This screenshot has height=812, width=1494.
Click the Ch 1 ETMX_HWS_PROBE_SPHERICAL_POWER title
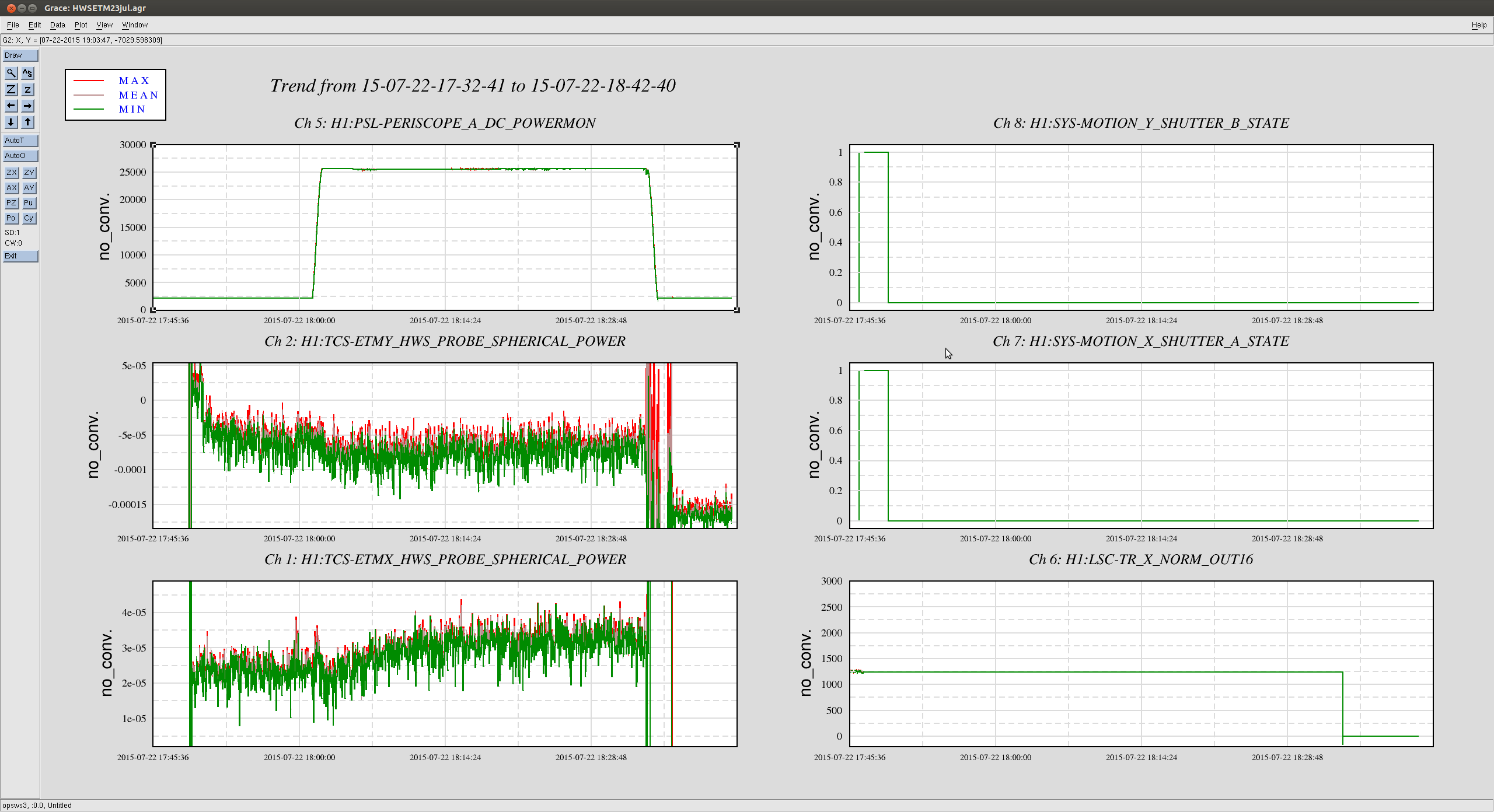point(445,559)
